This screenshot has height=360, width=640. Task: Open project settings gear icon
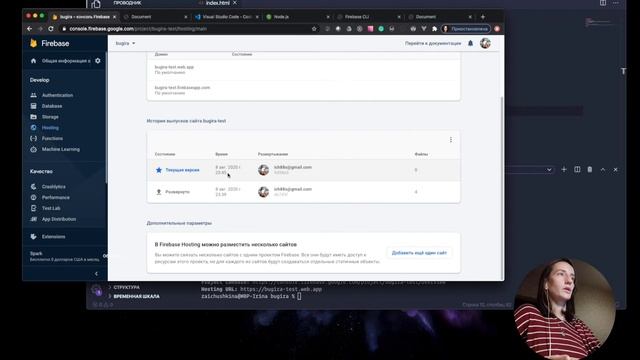[x=98, y=61]
